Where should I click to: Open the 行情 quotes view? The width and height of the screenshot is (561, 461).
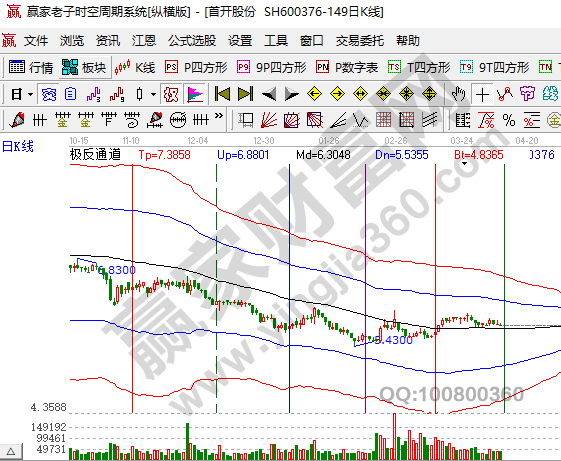[x=31, y=67]
